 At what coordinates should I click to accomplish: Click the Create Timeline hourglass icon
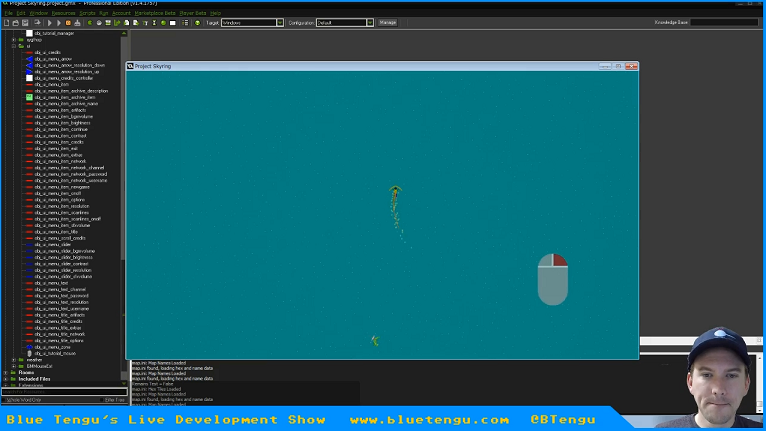click(x=154, y=23)
